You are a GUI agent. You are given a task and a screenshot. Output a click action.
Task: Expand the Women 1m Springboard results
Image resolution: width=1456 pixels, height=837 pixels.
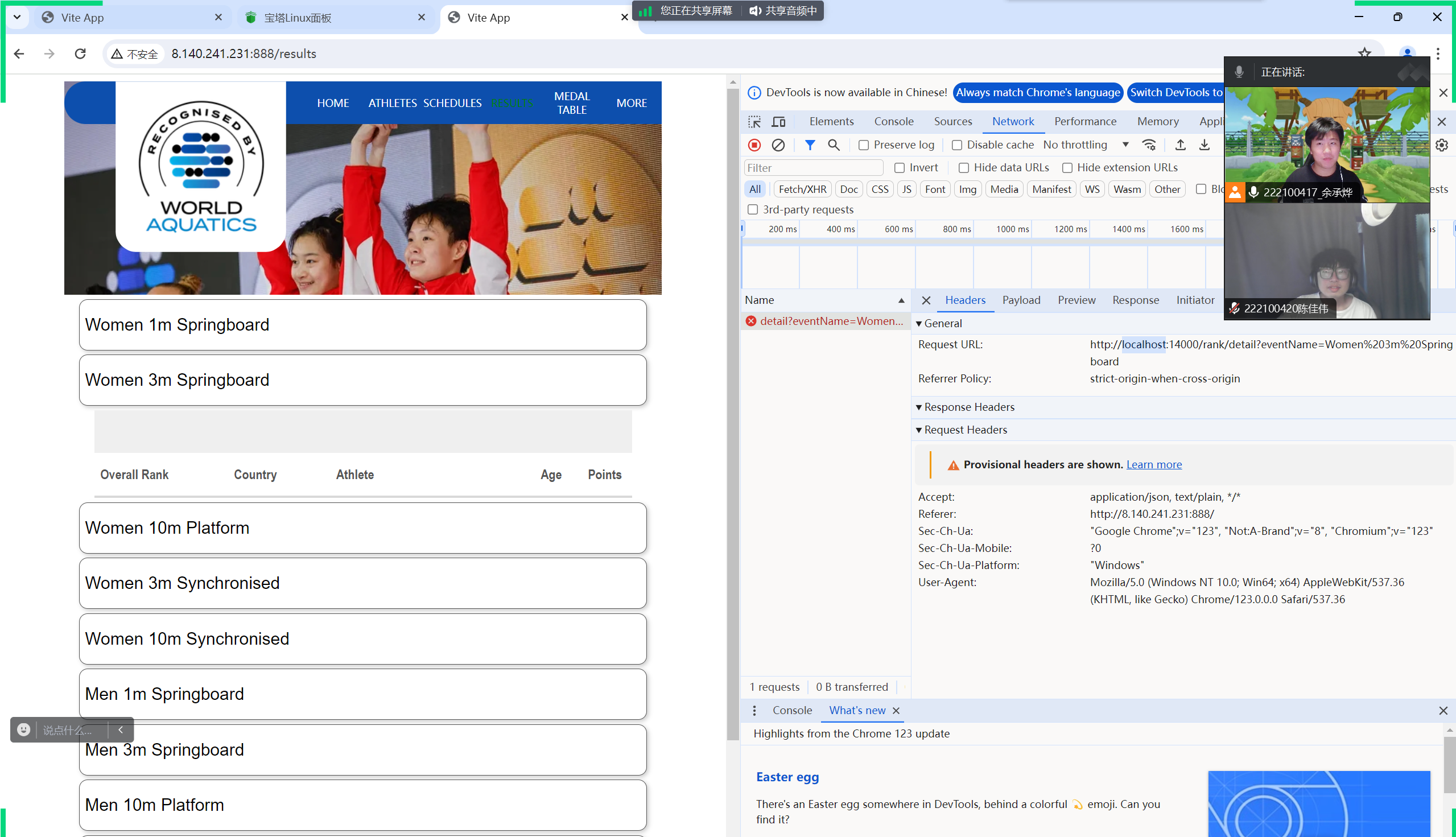click(x=362, y=325)
